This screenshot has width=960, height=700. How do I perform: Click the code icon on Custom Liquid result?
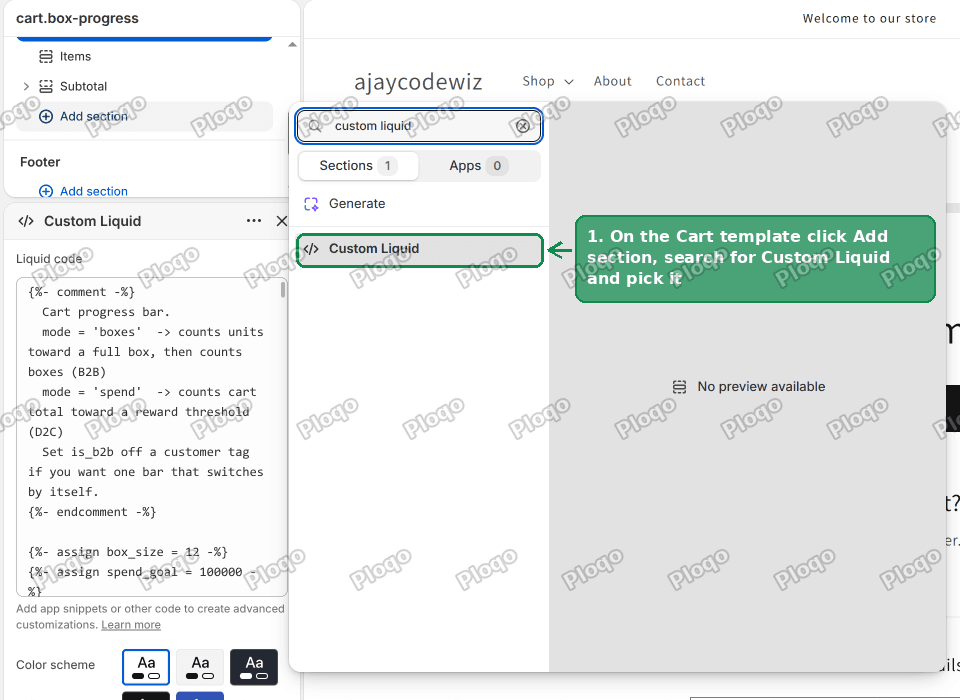pyautogui.click(x=311, y=249)
